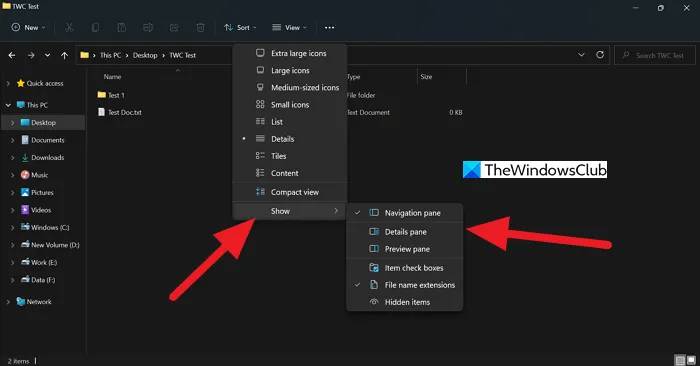Open the three-dots See more menu
700x366 pixels.
(329, 28)
